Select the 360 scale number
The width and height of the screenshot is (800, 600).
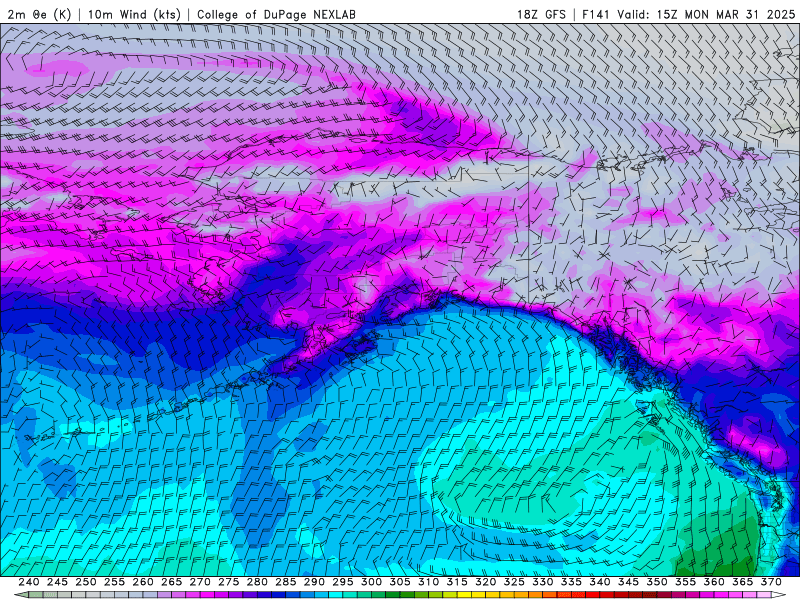tap(714, 582)
